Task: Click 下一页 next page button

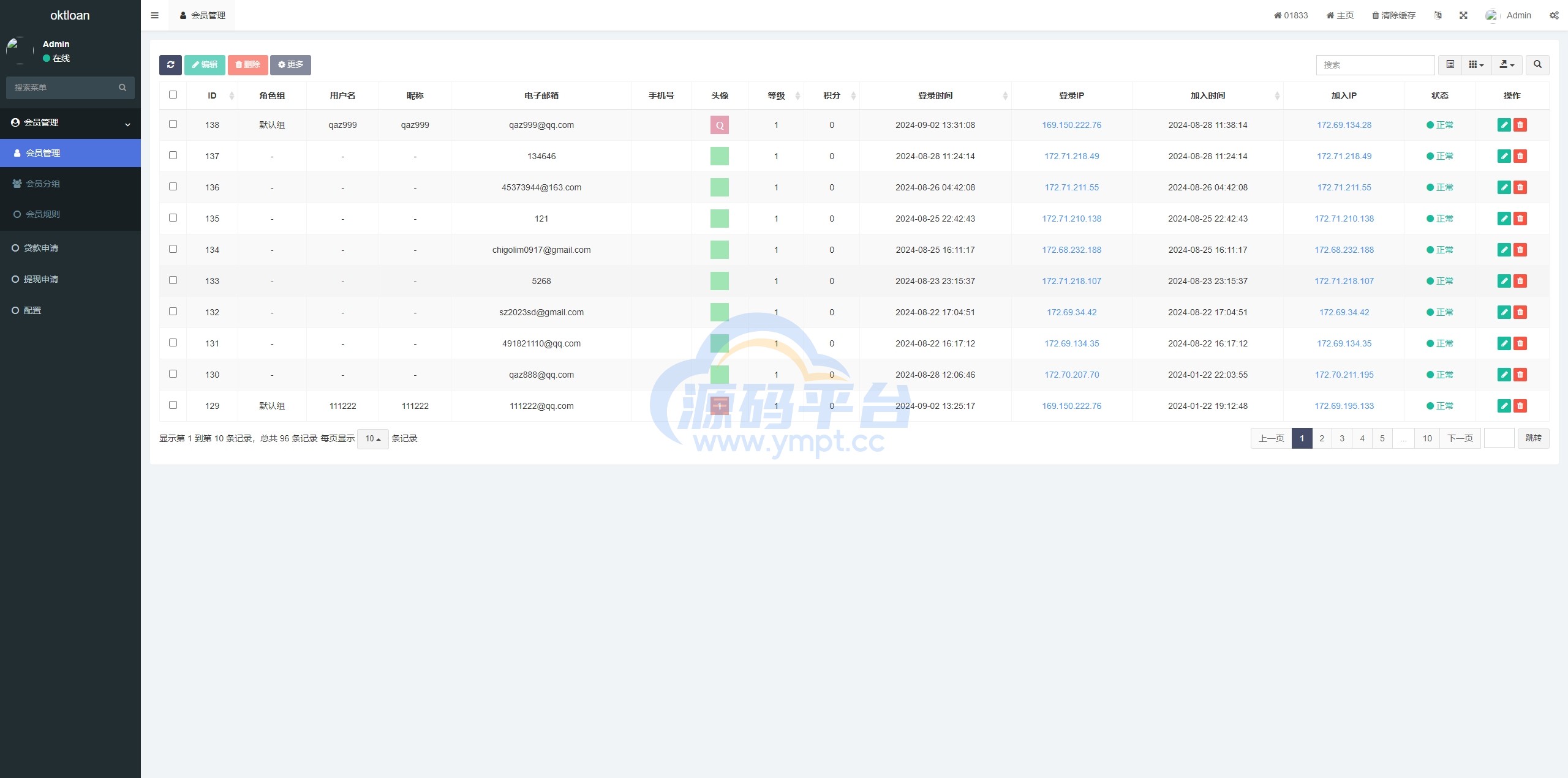Action: [x=1460, y=438]
